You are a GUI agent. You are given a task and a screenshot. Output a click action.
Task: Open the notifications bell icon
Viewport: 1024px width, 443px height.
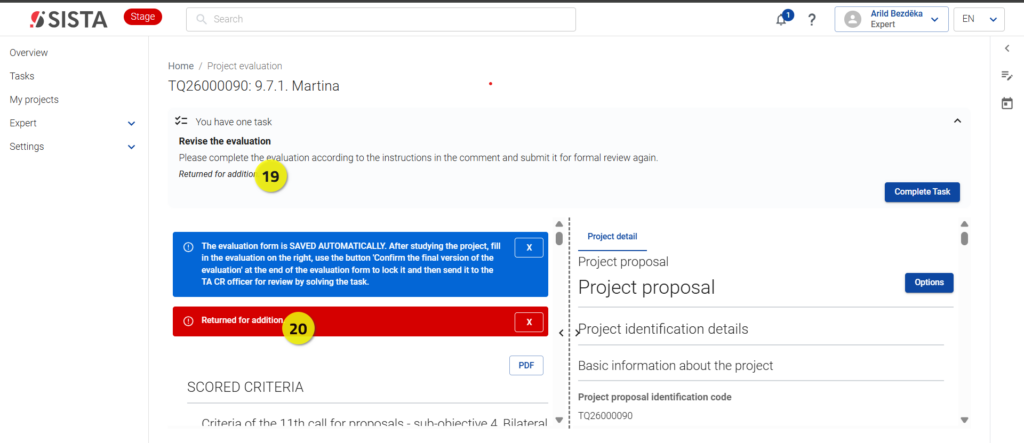[x=781, y=20]
